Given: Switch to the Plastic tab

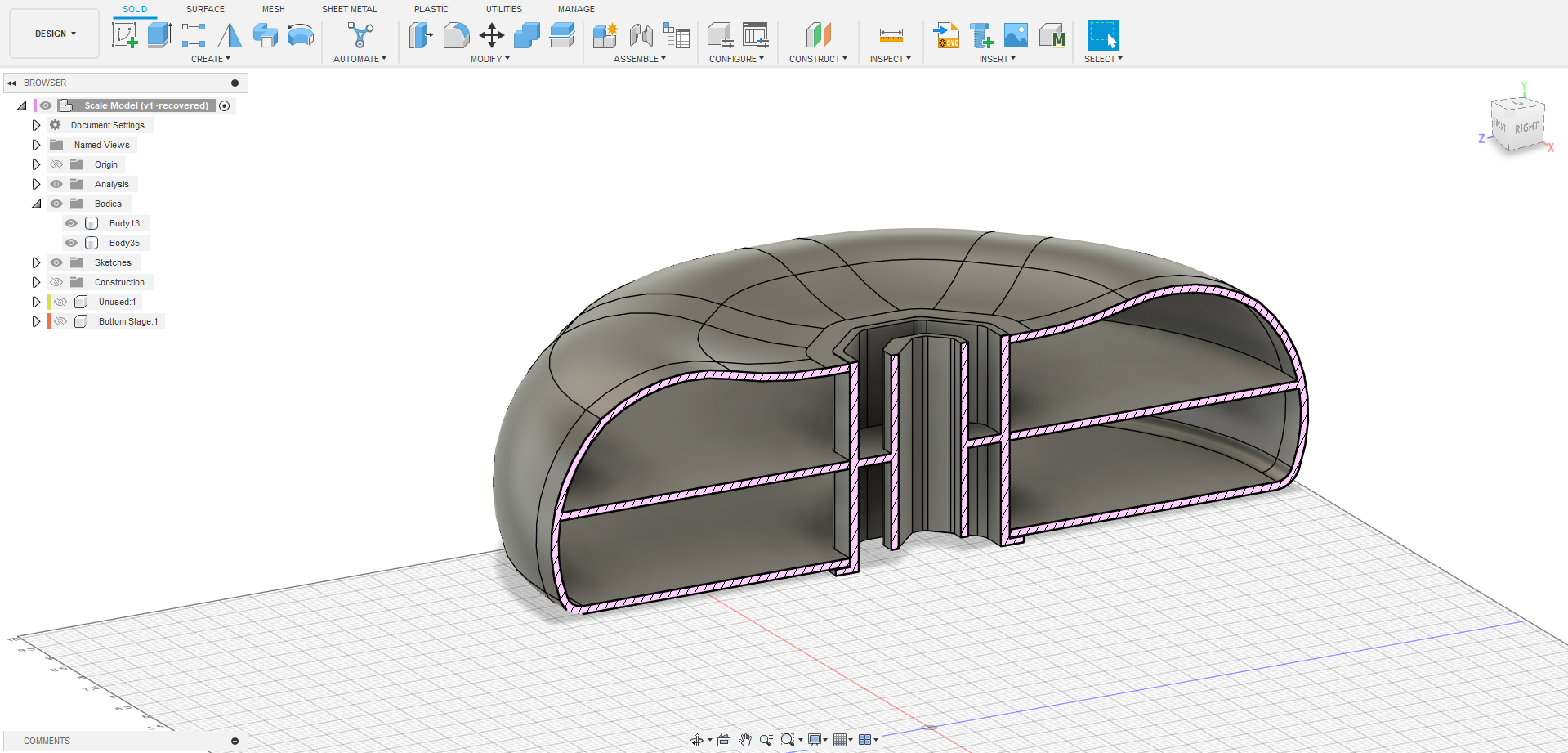Looking at the screenshot, I should click(431, 9).
